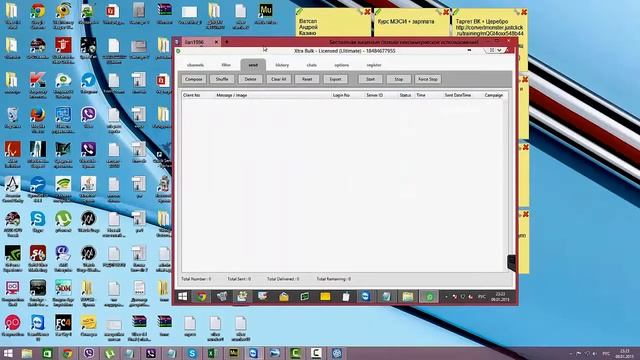The image size is (640, 360).
Task: Go to the chats tab
Action: [312, 65]
